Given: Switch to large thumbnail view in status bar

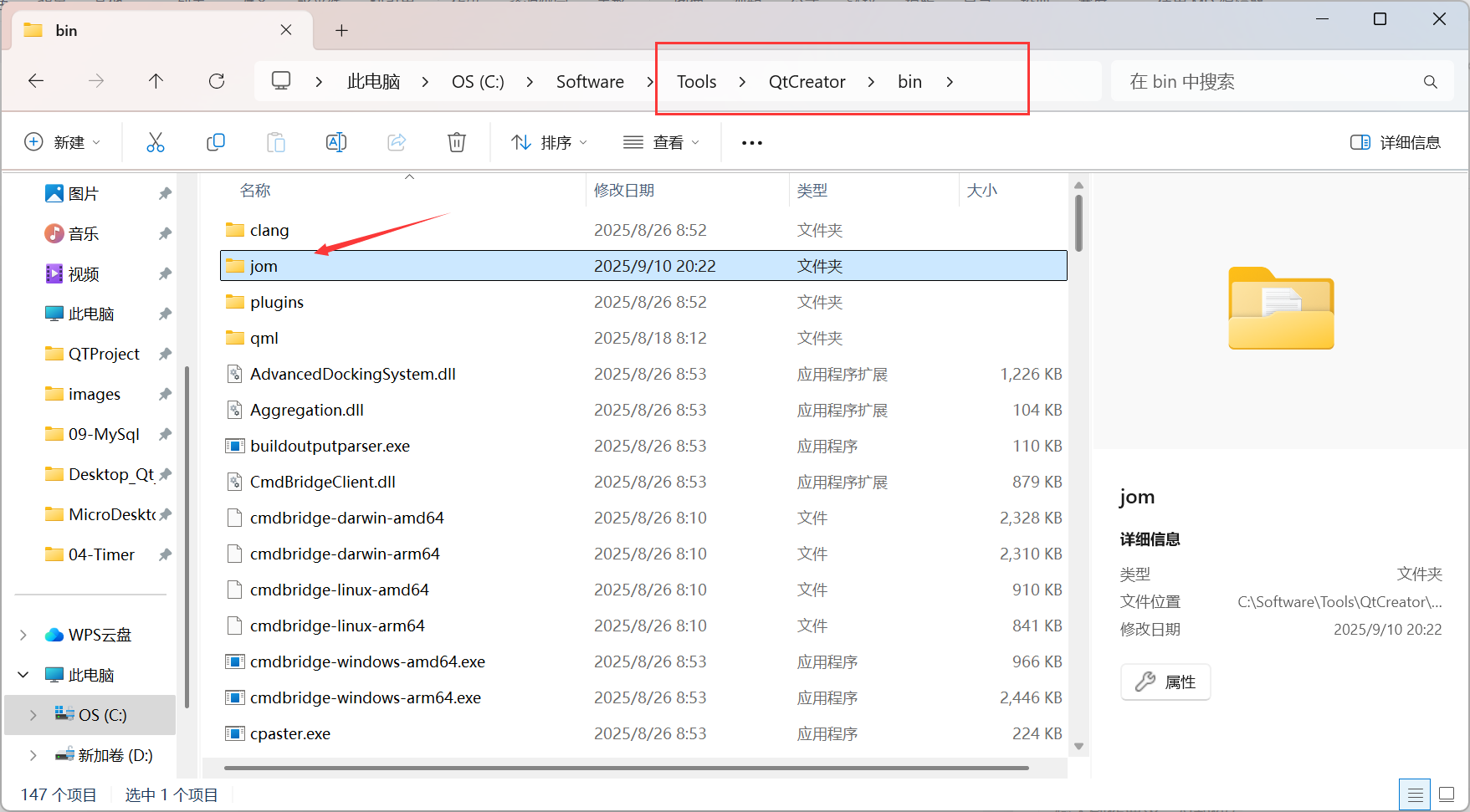Looking at the screenshot, I should [1447, 794].
